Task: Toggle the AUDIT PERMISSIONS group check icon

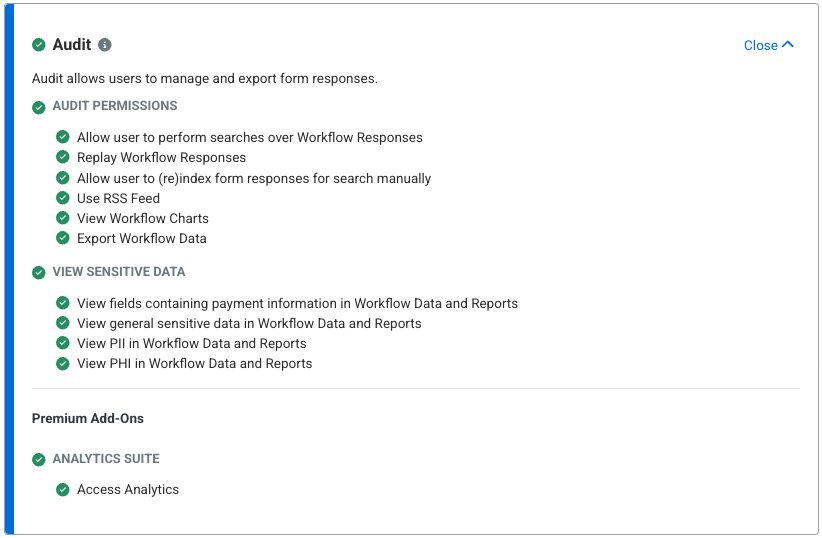Action: click(x=39, y=107)
